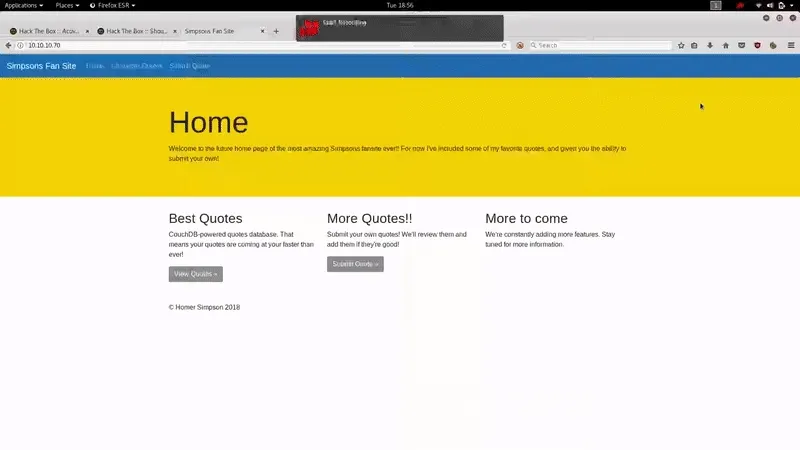The height and width of the screenshot is (450, 800).
Task: Open the Firefox downloads arrow icon
Action: (710, 45)
